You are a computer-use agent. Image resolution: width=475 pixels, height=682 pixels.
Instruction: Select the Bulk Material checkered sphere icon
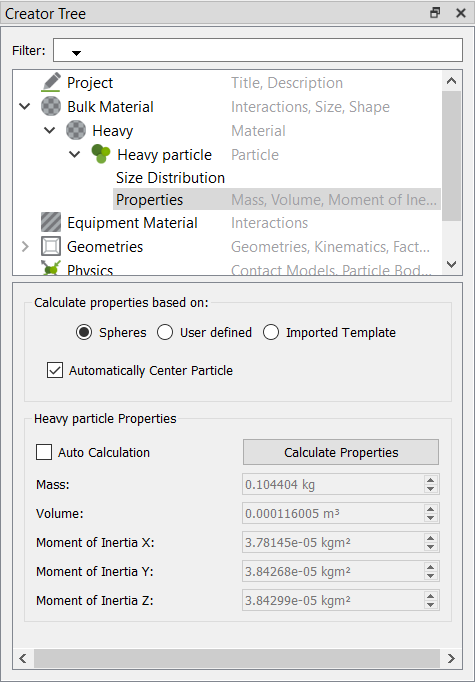pyautogui.click(x=51, y=107)
